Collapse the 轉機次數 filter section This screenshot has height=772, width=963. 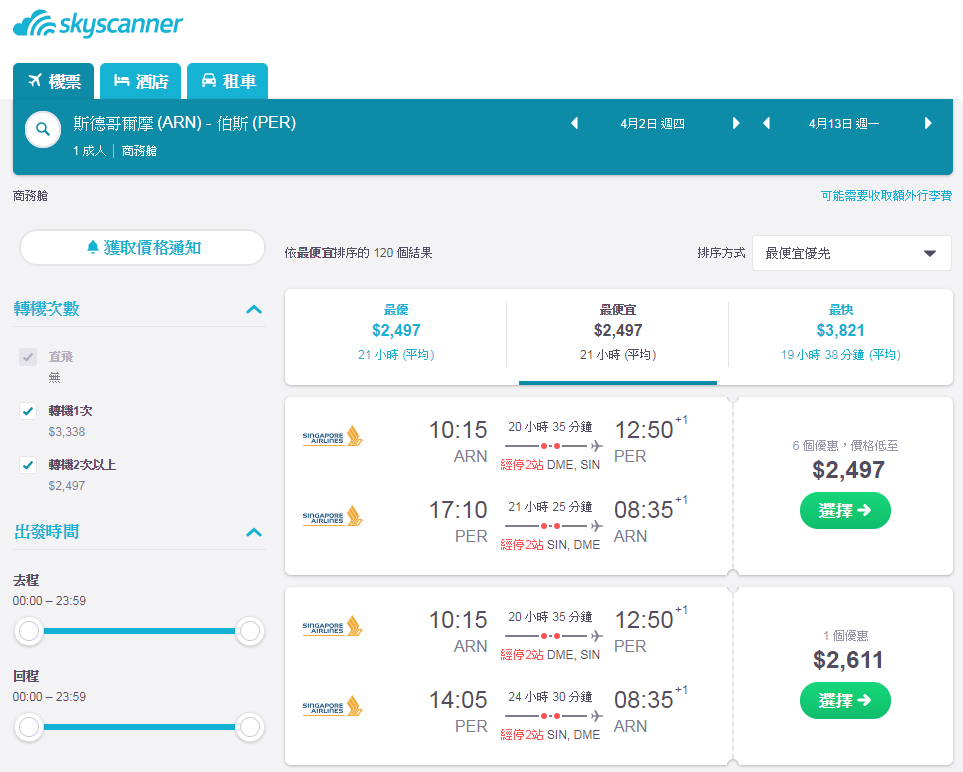pyautogui.click(x=254, y=309)
